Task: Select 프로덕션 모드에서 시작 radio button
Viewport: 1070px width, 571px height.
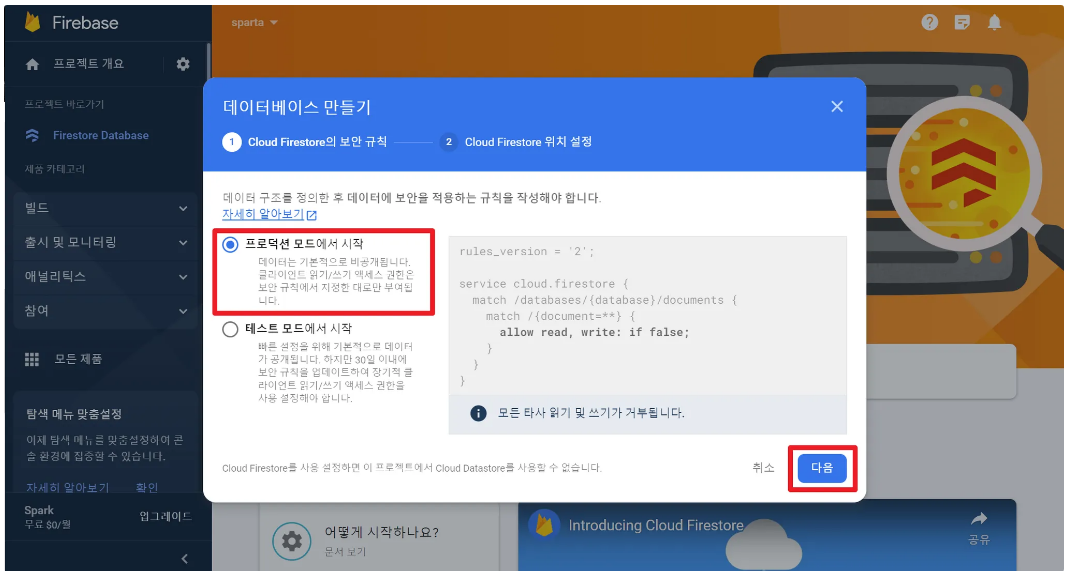Action: (x=230, y=244)
